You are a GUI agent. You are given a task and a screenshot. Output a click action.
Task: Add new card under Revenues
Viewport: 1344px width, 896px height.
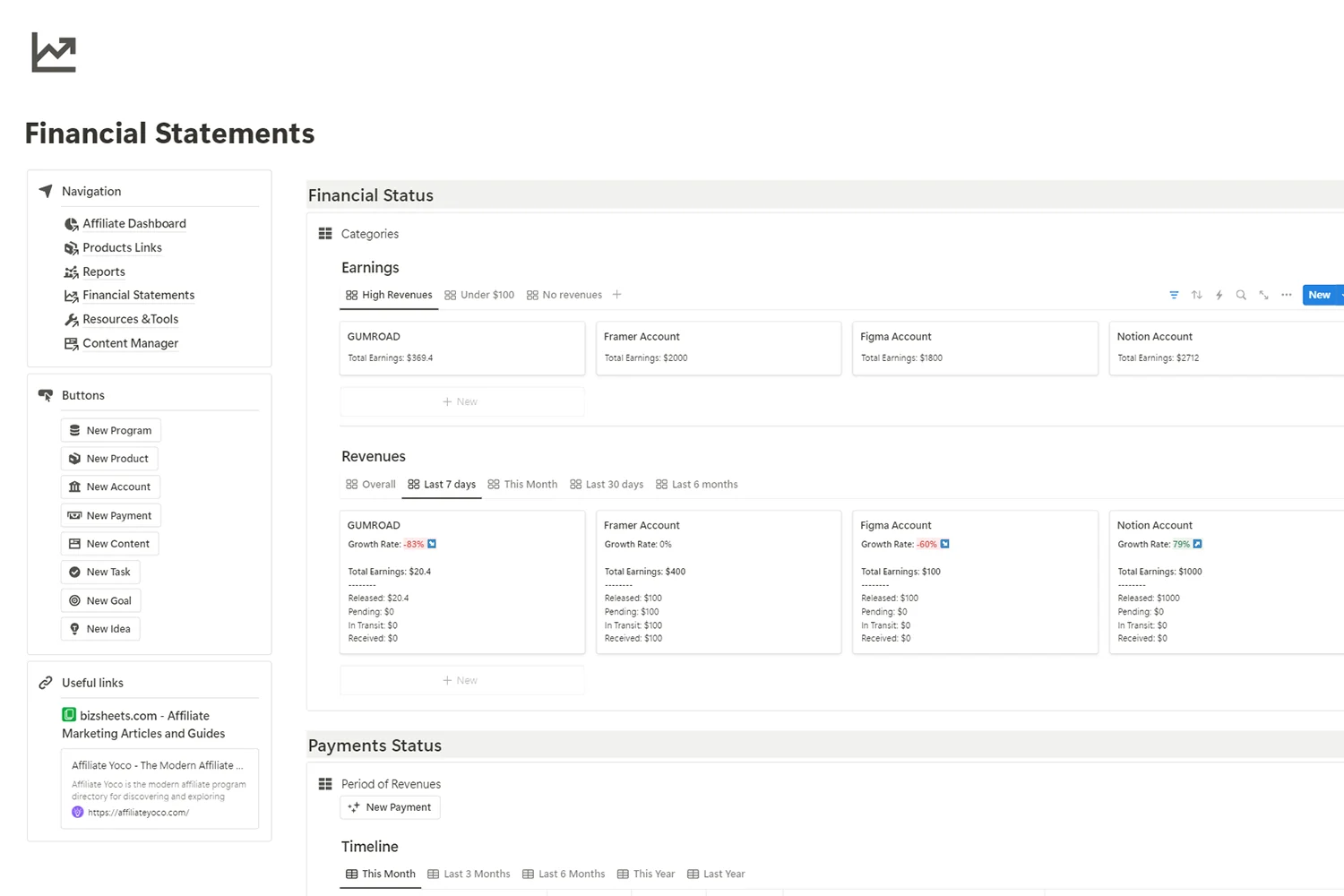462,680
